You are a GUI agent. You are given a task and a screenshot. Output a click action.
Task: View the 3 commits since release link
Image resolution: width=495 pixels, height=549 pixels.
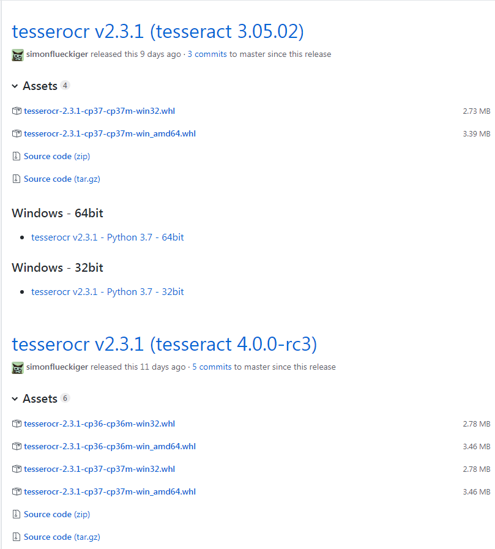(x=207, y=54)
